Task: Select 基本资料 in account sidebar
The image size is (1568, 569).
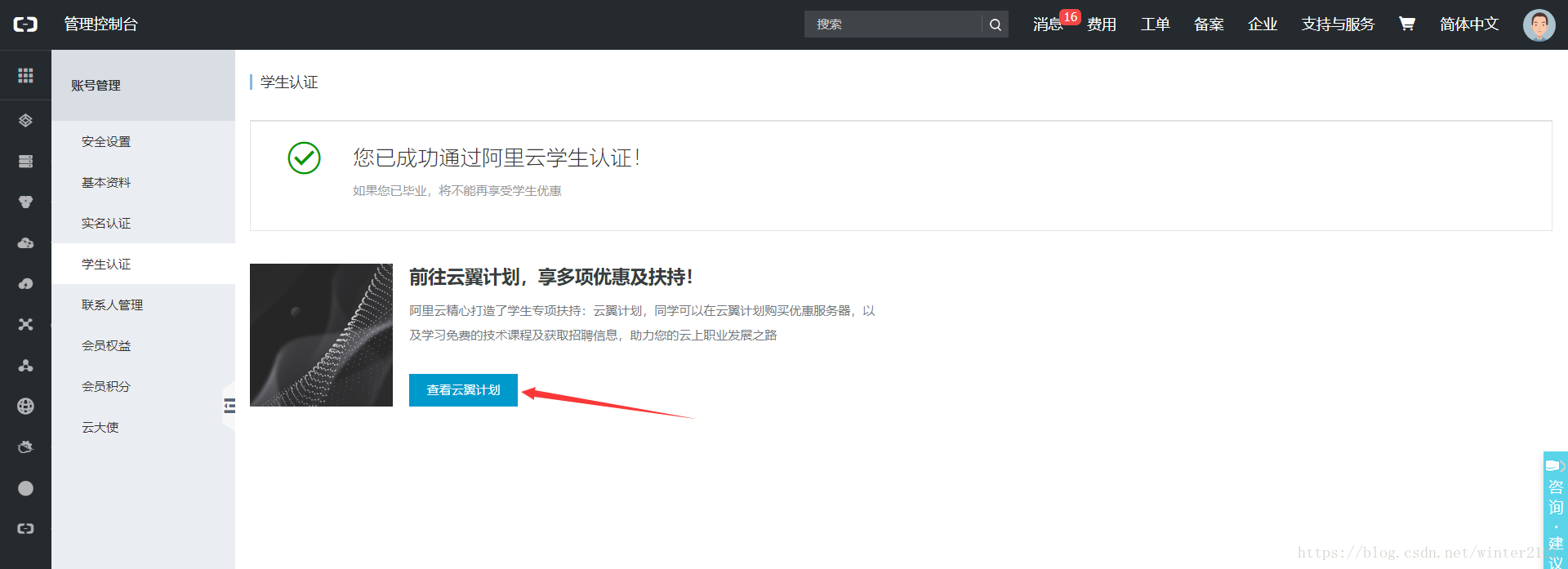Action: tap(144, 182)
